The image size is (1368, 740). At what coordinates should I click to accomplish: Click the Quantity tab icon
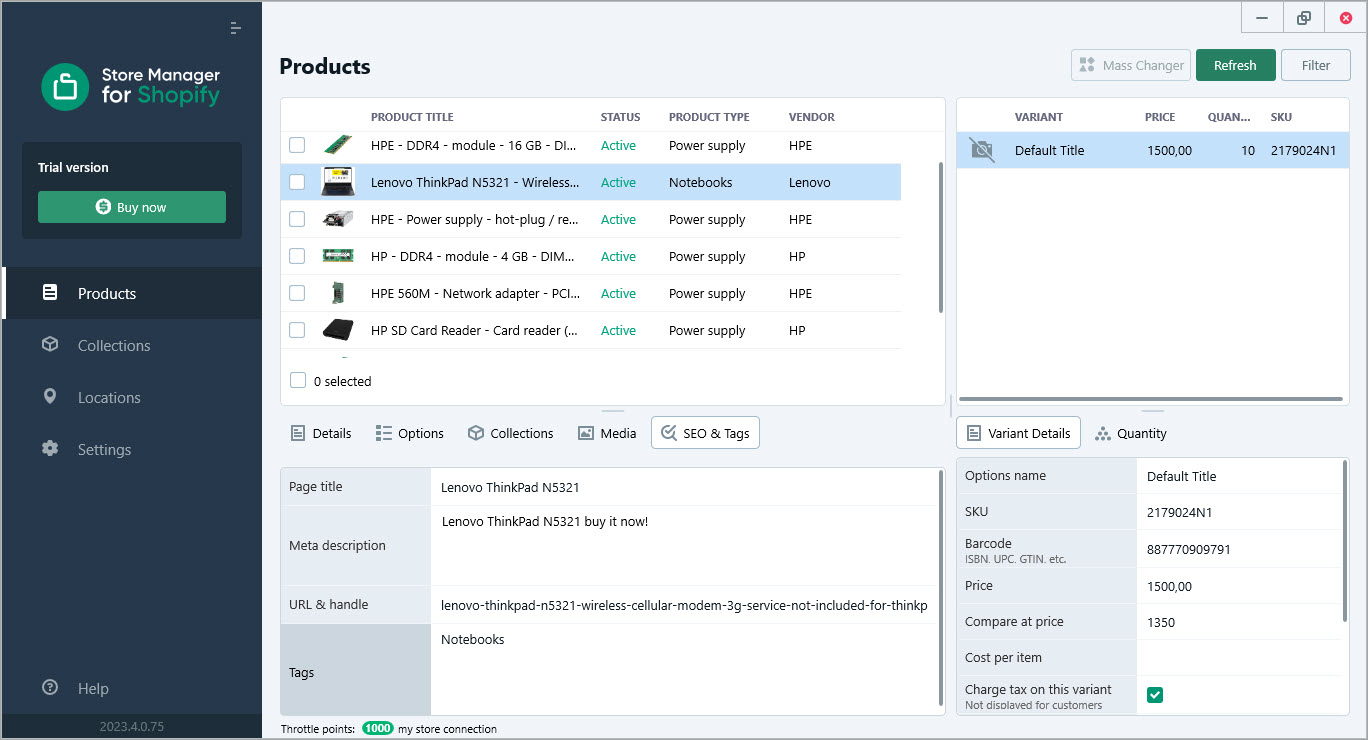(x=1103, y=434)
